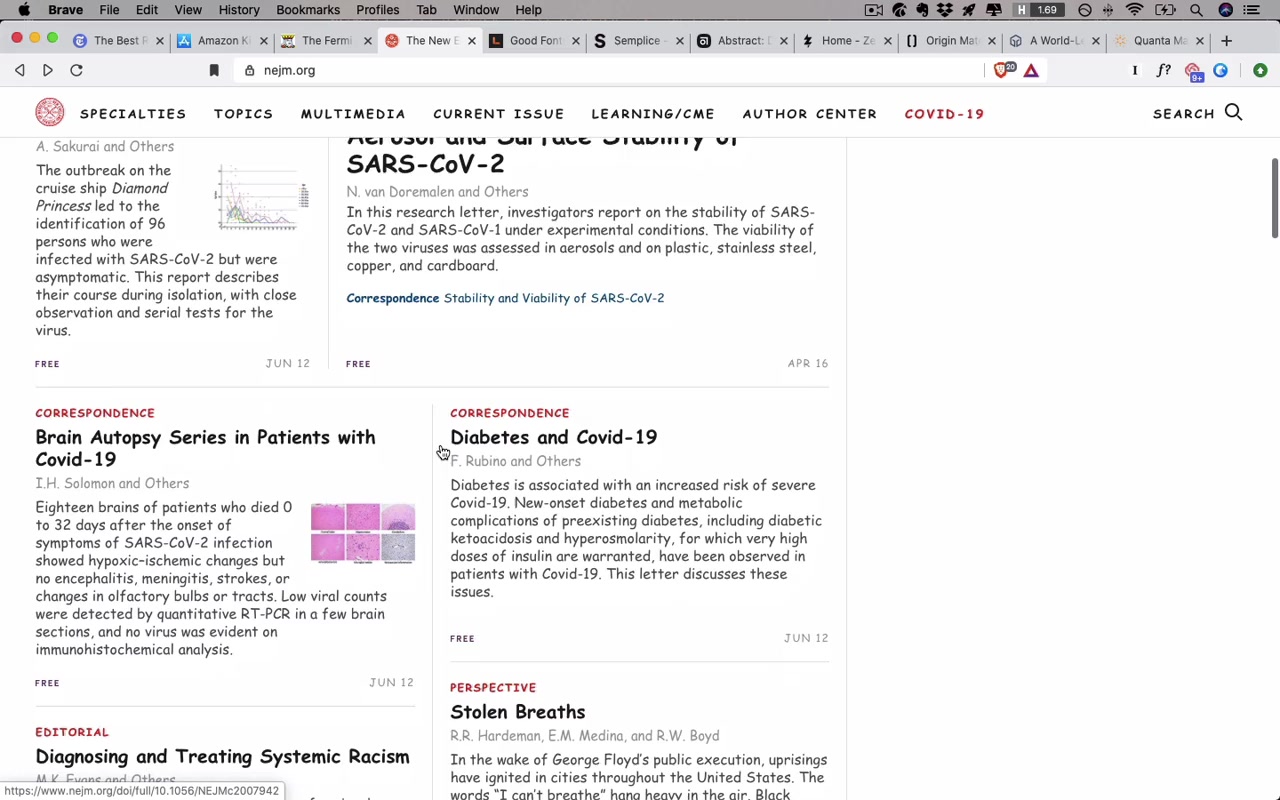Go forward with the browser forward arrow

click(47, 70)
